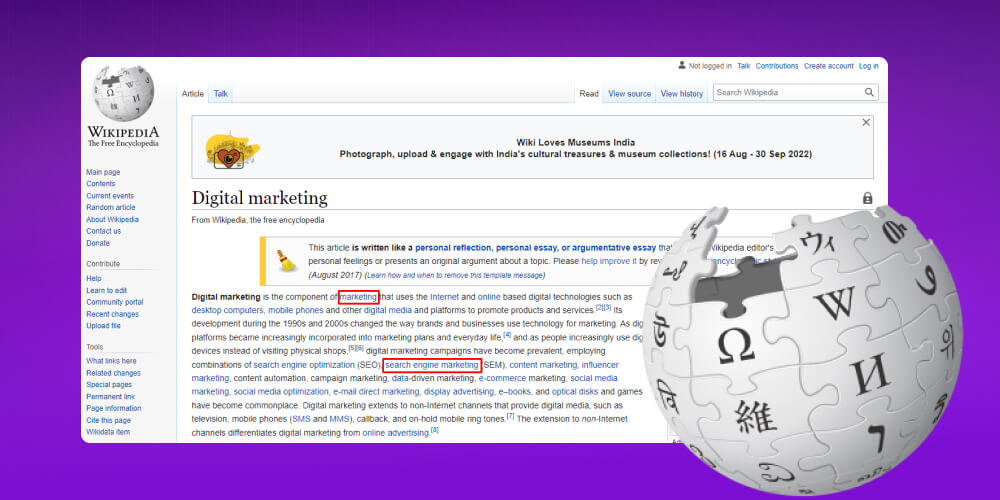This screenshot has width=1000, height=500.
Task: Open the Help link under Contribute
Action: click(x=94, y=279)
